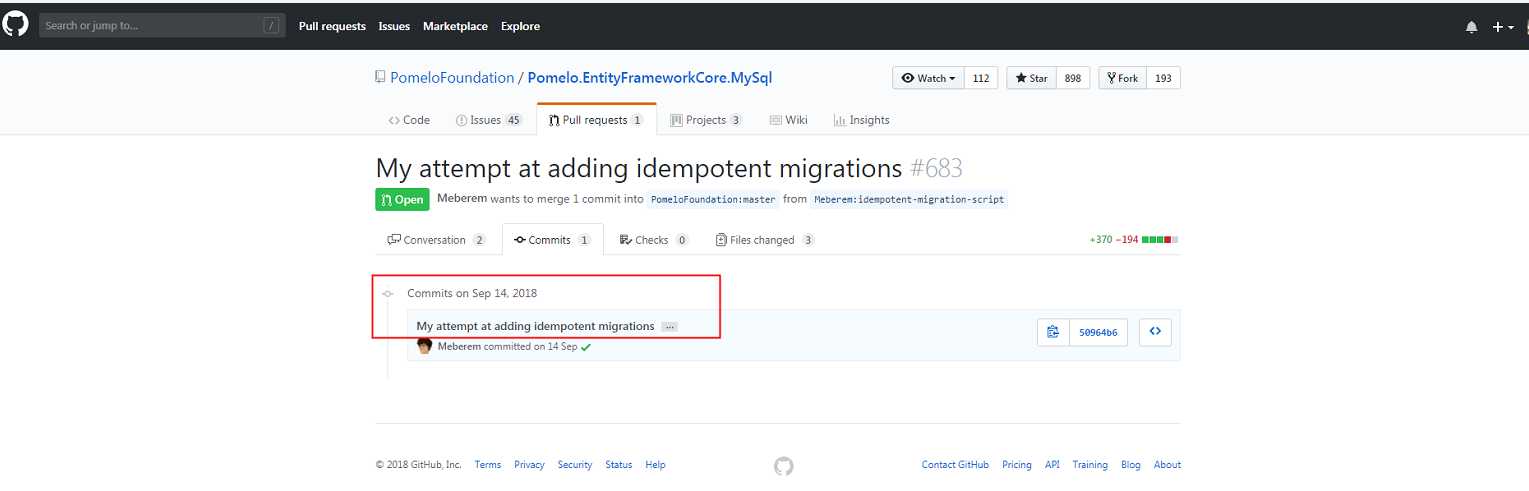The height and width of the screenshot is (491, 1529).
Task: Open the Checks tab
Action: point(654,240)
